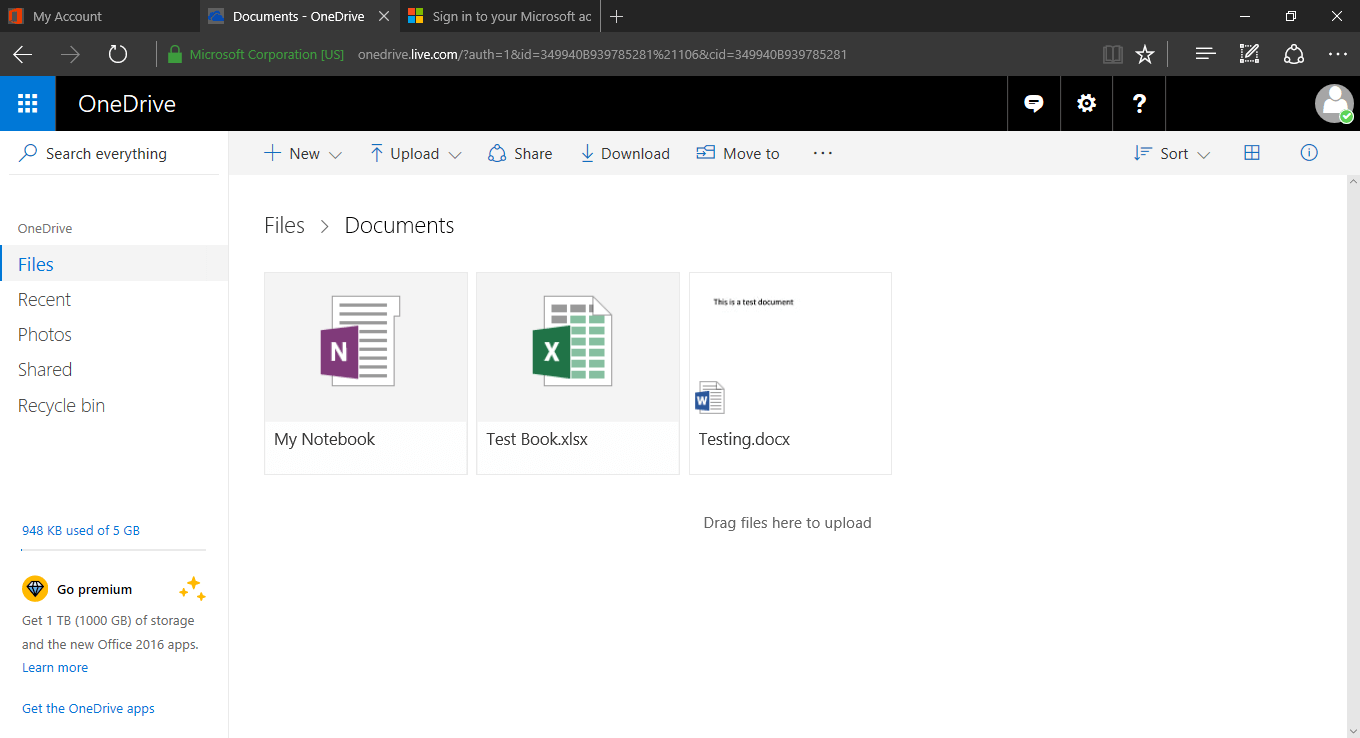Open Edge reading view book icon

[x=1113, y=54]
